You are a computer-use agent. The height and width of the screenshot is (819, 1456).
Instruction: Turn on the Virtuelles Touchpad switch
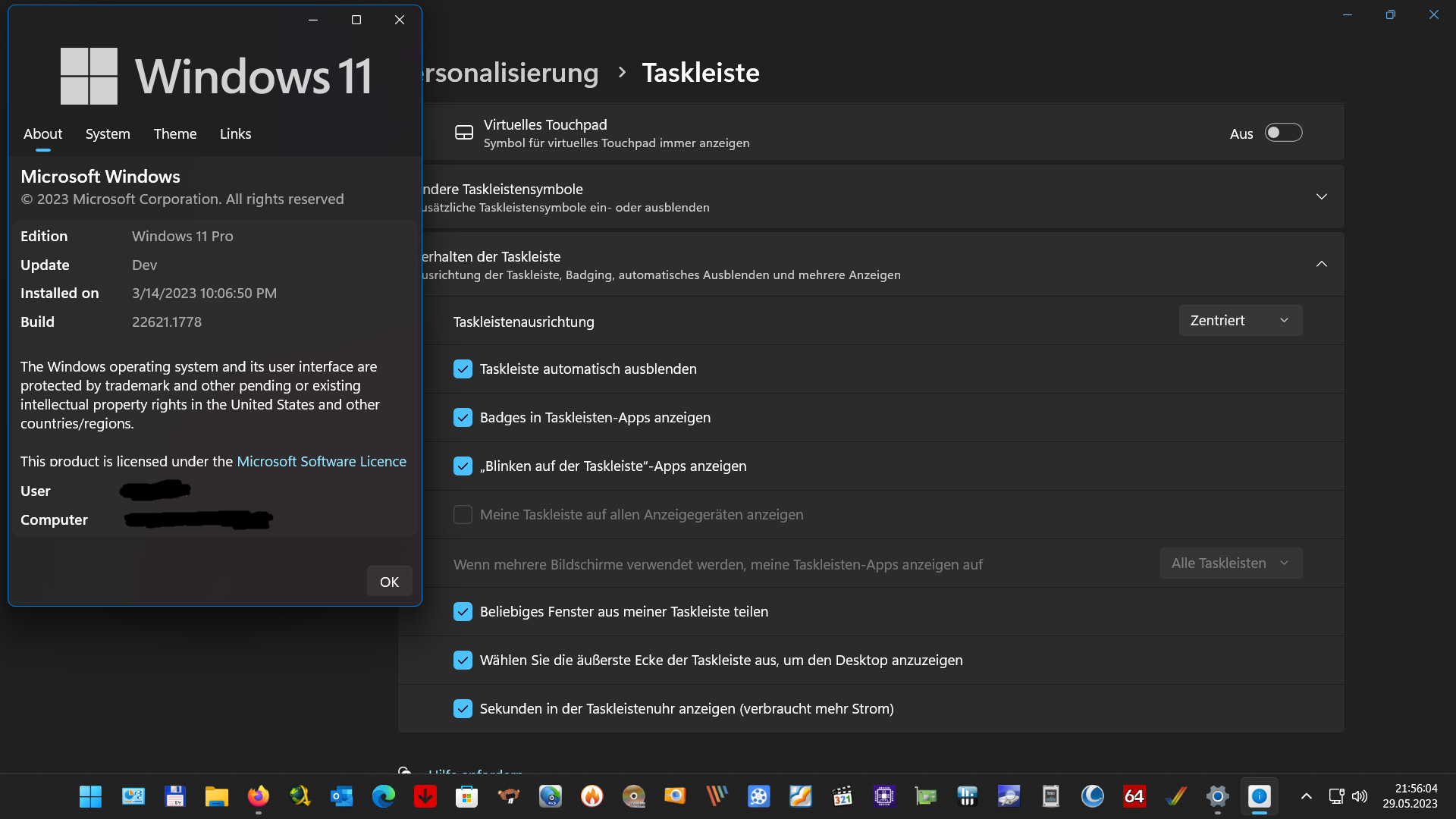(x=1283, y=133)
